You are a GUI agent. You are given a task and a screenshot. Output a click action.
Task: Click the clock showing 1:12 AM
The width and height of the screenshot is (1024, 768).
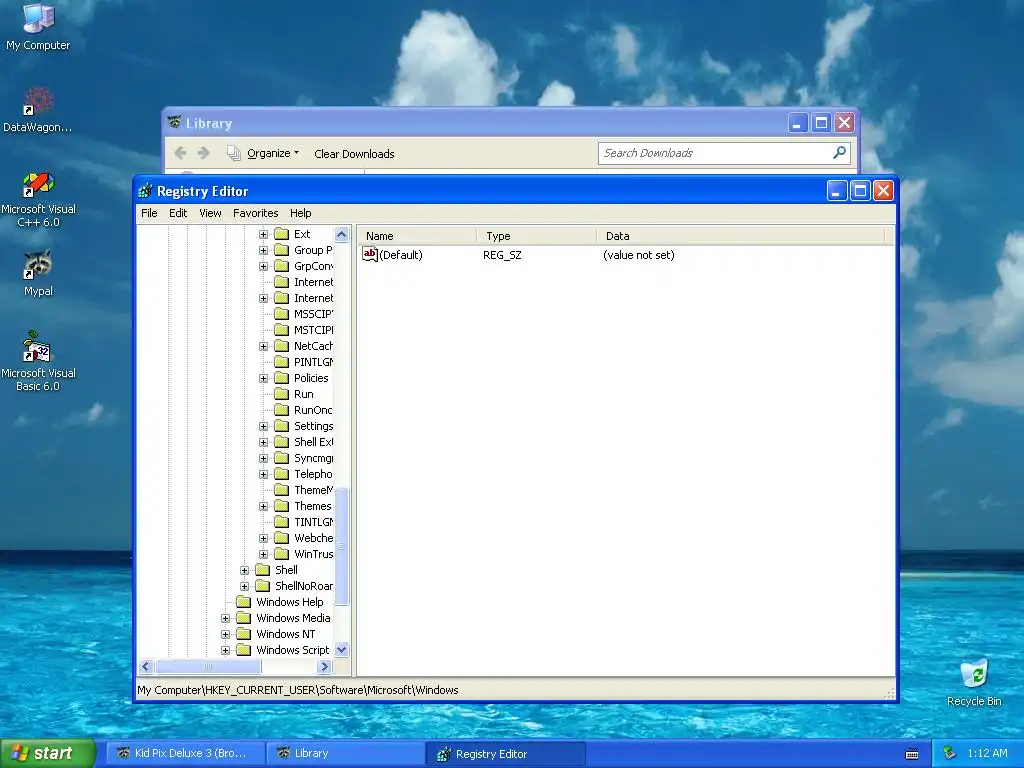pos(987,753)
